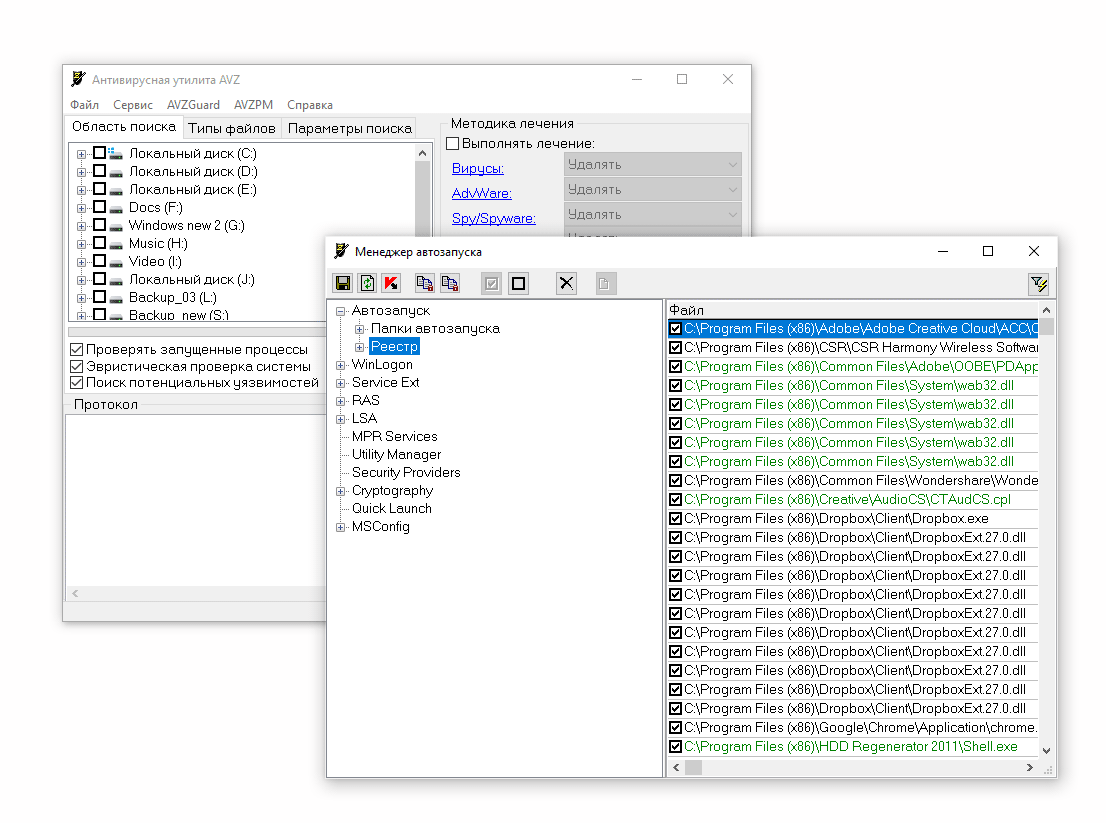Click the empty square uncheck-all icon

tap(518, 283)
